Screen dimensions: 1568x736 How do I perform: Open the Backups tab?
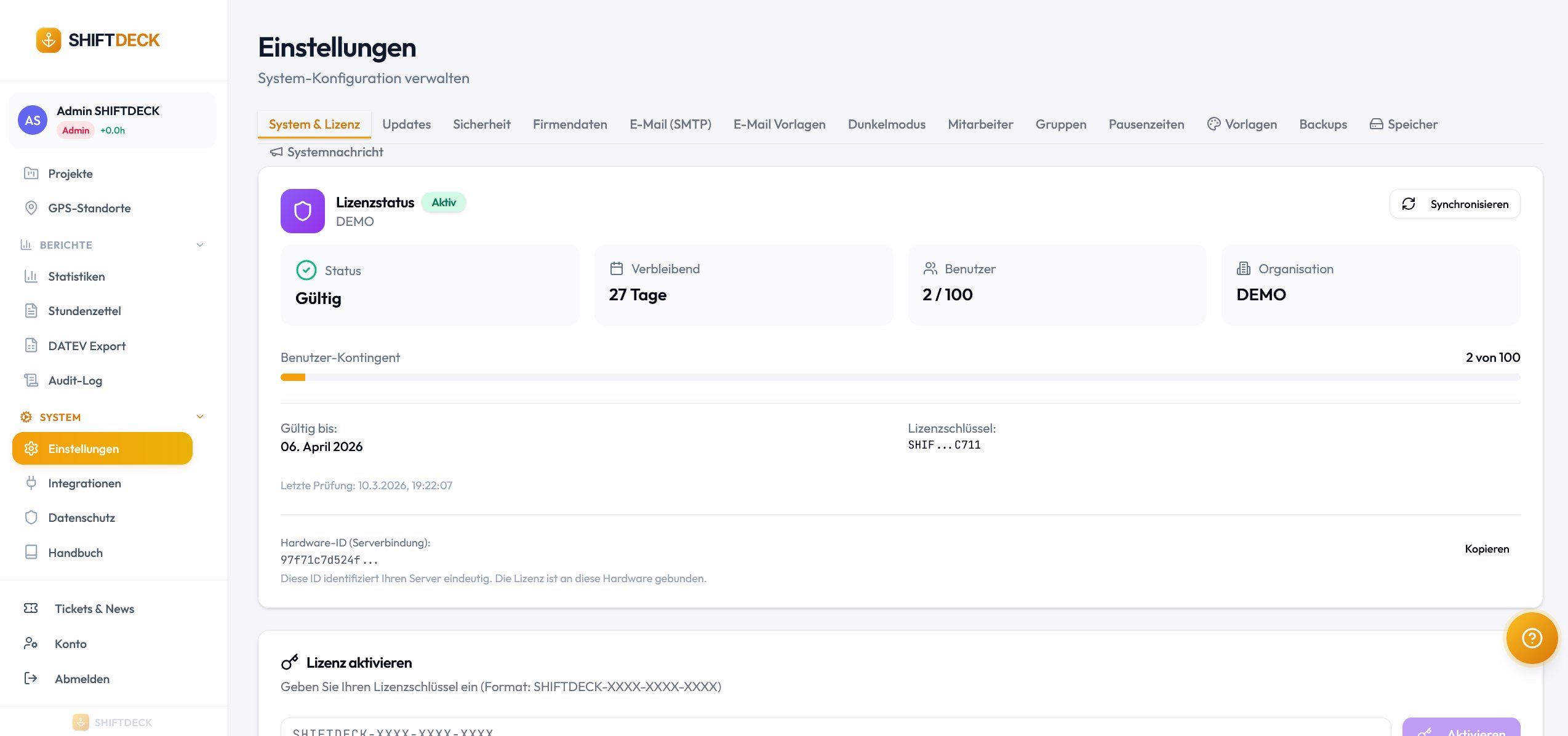1322,124
